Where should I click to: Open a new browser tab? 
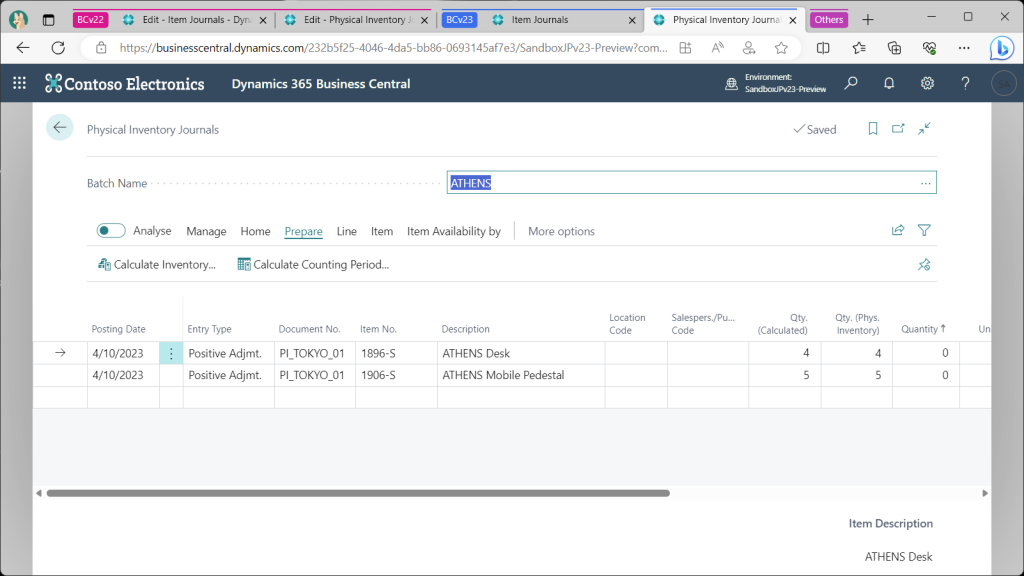[x=867, y=20]
